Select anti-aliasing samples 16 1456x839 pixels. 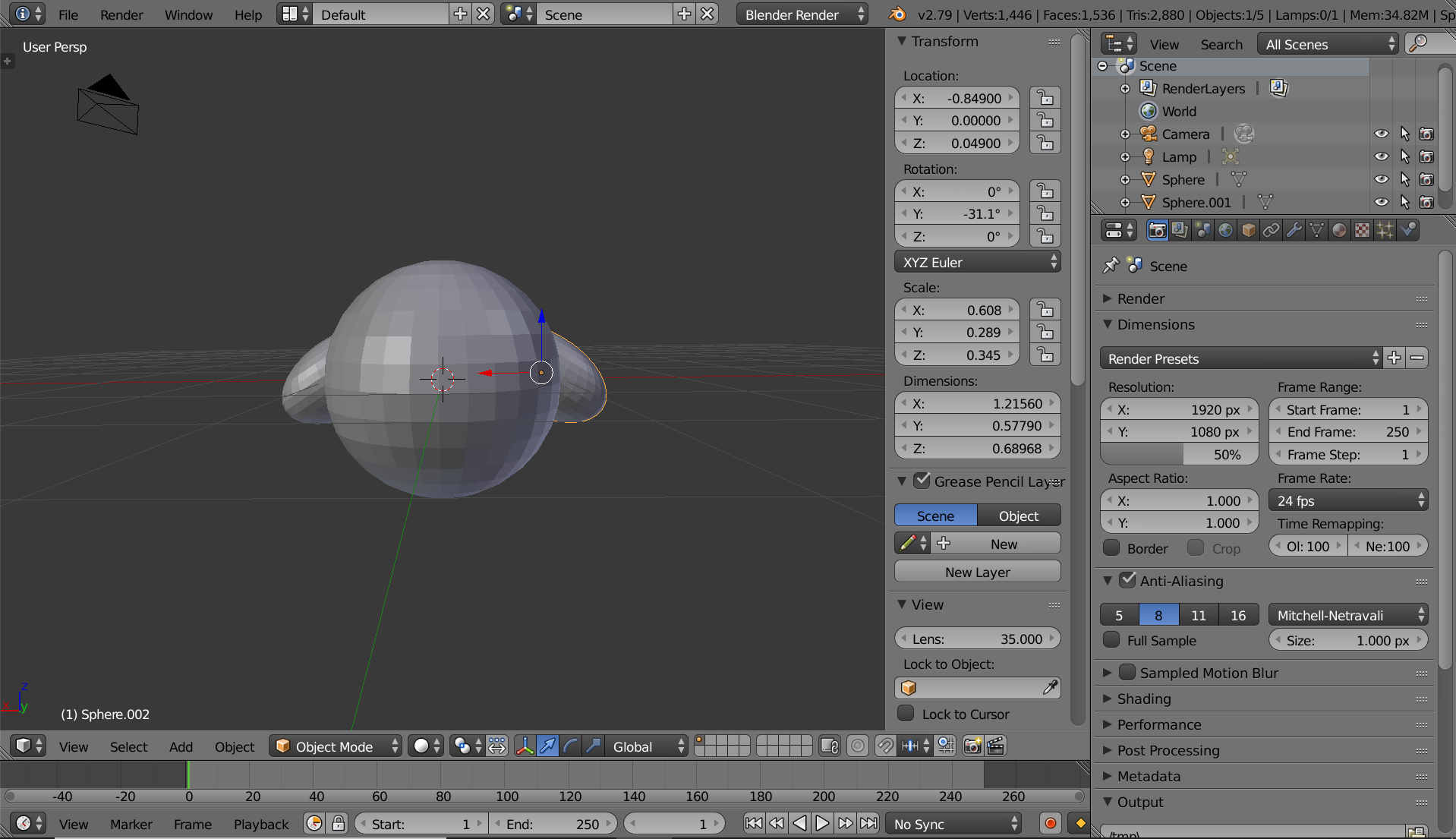coord(1238,615)
